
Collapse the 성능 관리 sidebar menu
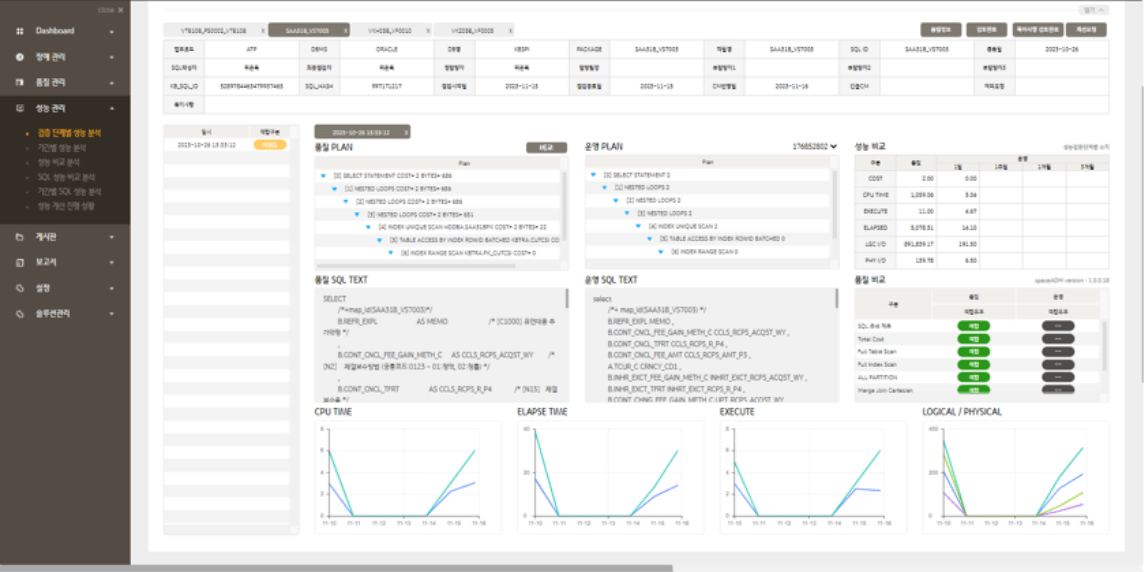(x=112, y=108)
